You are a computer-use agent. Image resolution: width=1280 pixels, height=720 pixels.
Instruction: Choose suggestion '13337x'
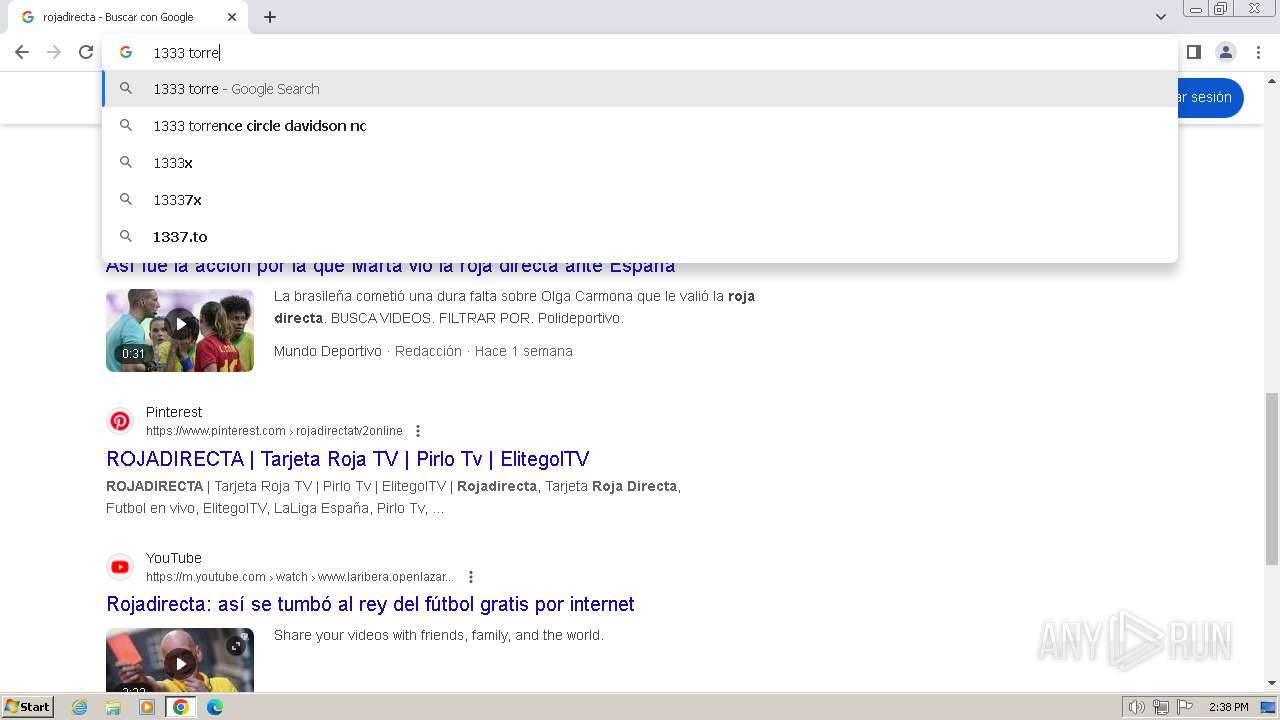(640, 200)
